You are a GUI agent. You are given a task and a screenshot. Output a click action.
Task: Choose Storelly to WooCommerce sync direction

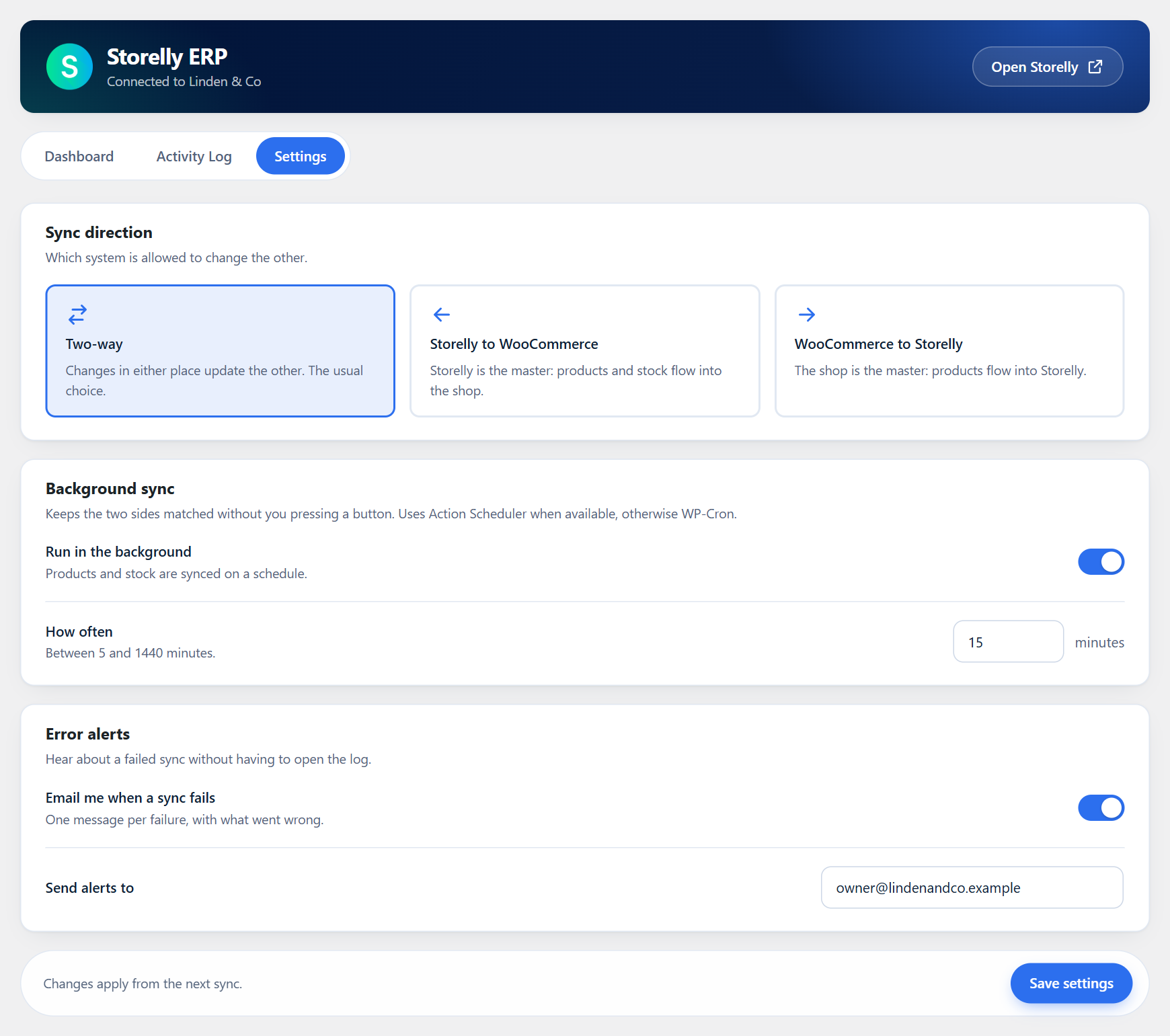(x=585, y=351)
